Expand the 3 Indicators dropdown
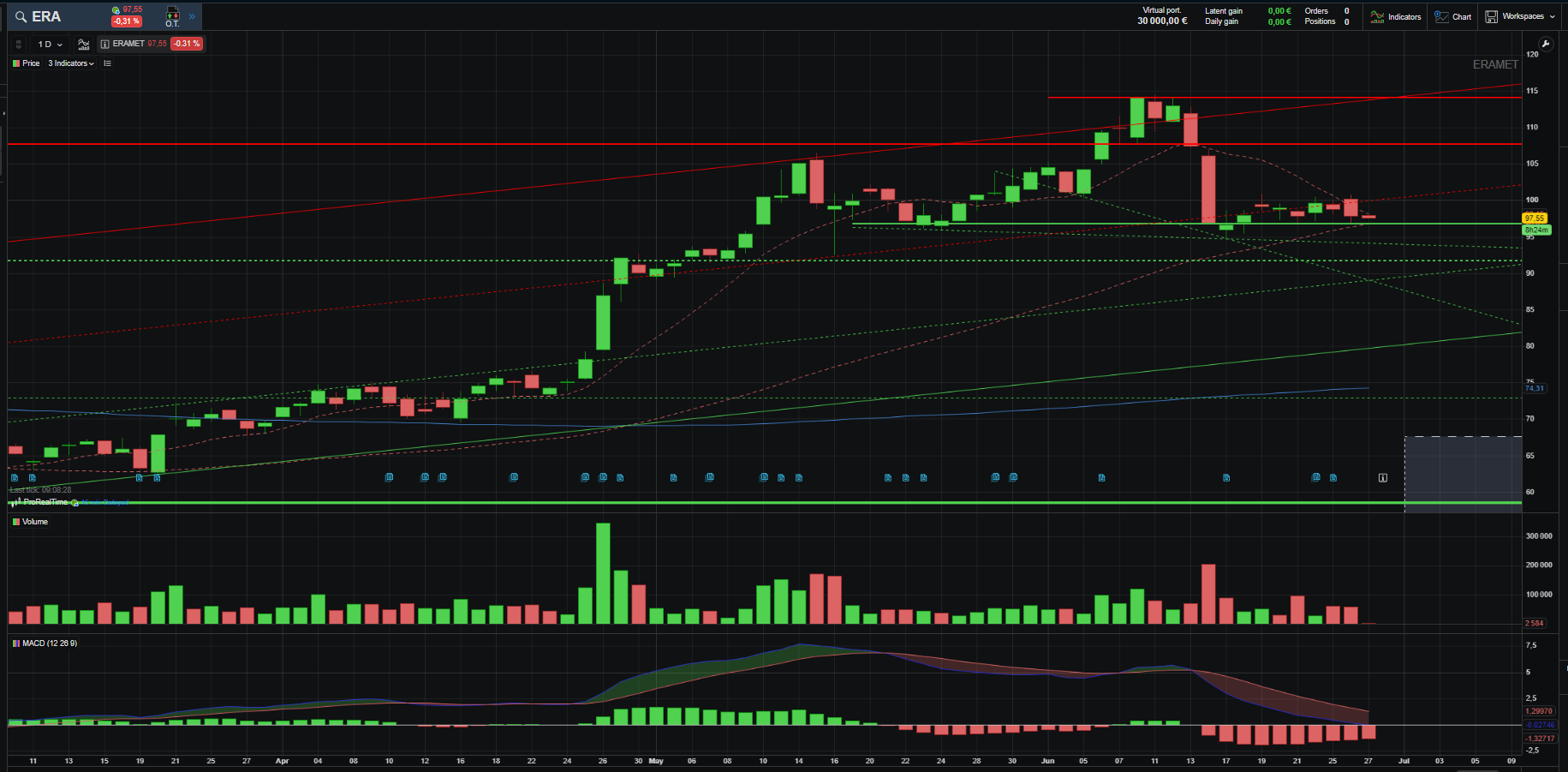The image size is (1568, 772). 71,63
